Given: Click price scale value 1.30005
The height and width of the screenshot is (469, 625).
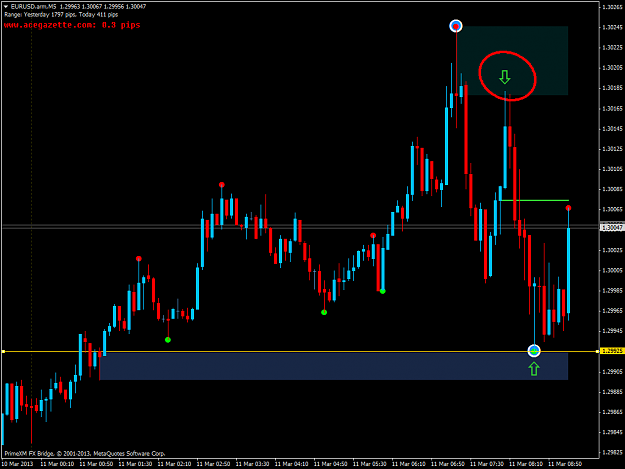Looking at the screenshot, I should point(613,270).
